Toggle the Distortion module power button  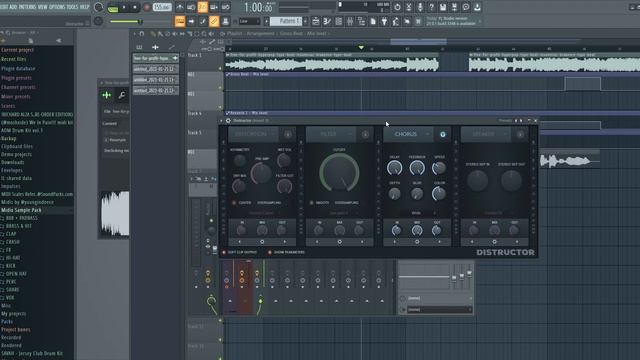point(287,134)
